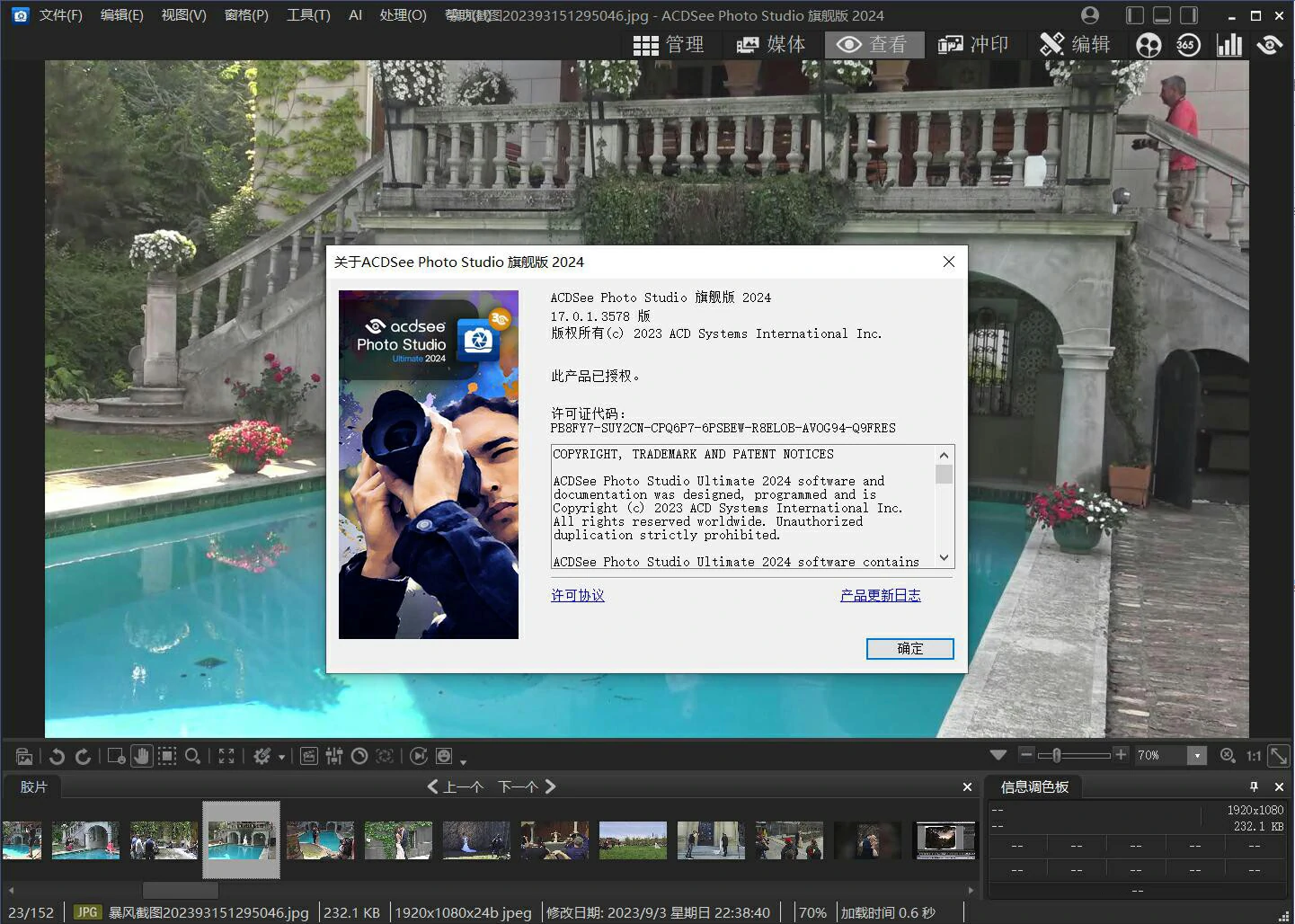The width and height of the screenshot is (1295, 924).
Task: Open the 视图(V) menu
Action: (x=183, y=15)
